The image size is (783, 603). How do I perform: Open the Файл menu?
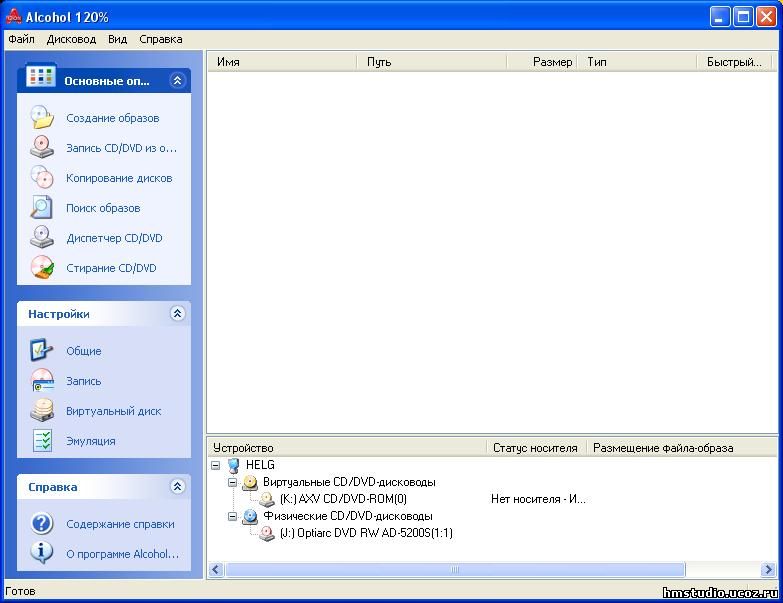[21, 39]
